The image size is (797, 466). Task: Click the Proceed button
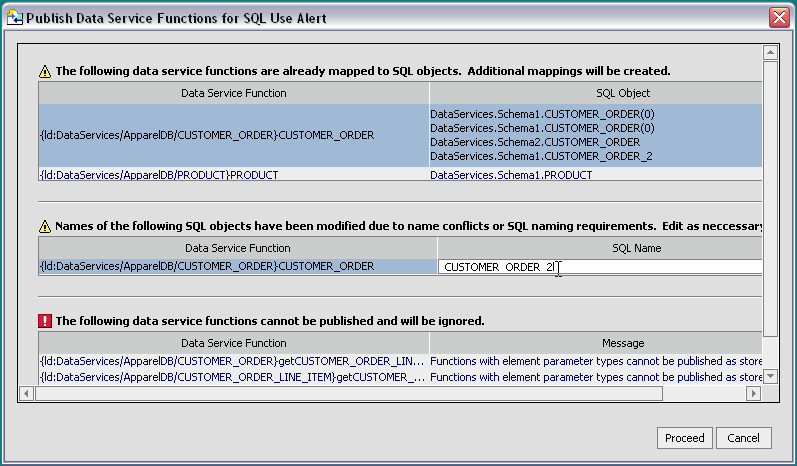[684, 438]
